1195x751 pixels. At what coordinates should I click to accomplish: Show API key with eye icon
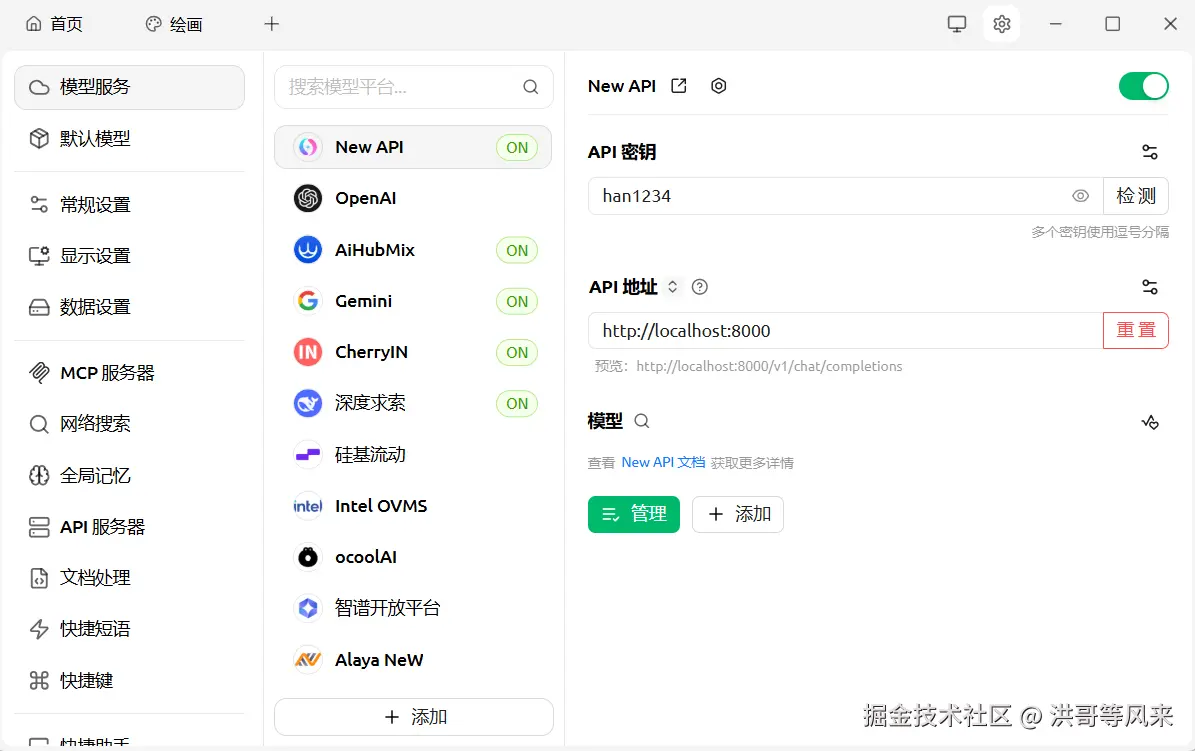pos(1081,196)
